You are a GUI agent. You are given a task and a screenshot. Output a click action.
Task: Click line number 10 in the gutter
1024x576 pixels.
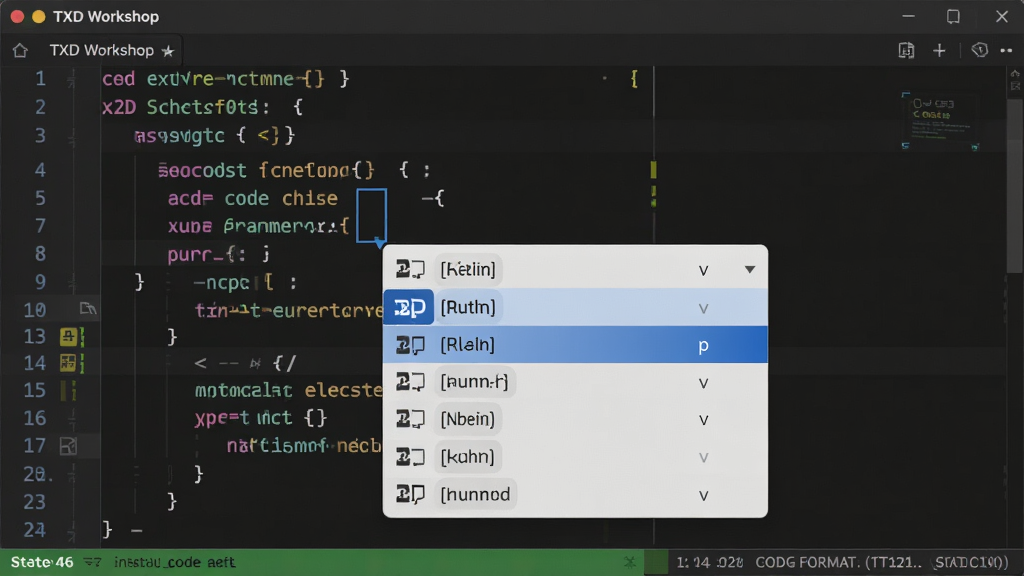(x=35, y=310)
